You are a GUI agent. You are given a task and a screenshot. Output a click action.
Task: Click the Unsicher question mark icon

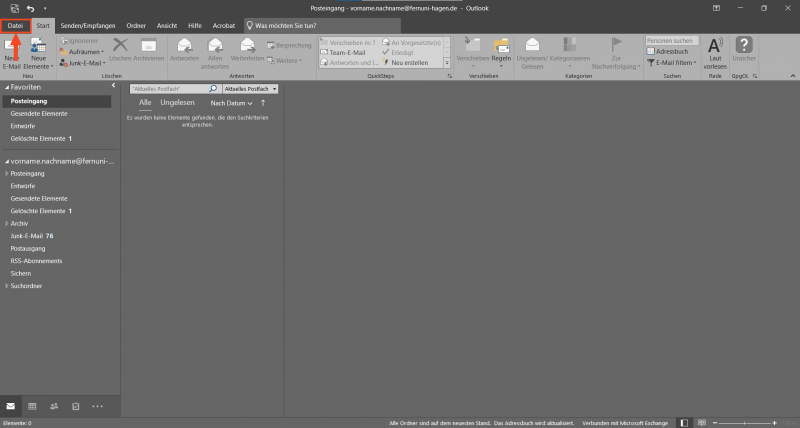click(744, 45)
